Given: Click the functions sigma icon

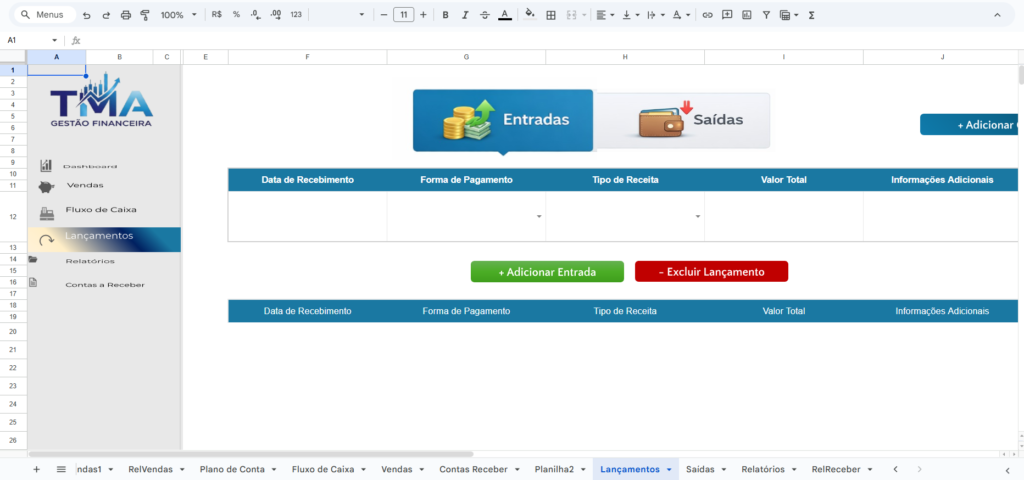Looking at the screenshot, I should click(x=811, y=15).
